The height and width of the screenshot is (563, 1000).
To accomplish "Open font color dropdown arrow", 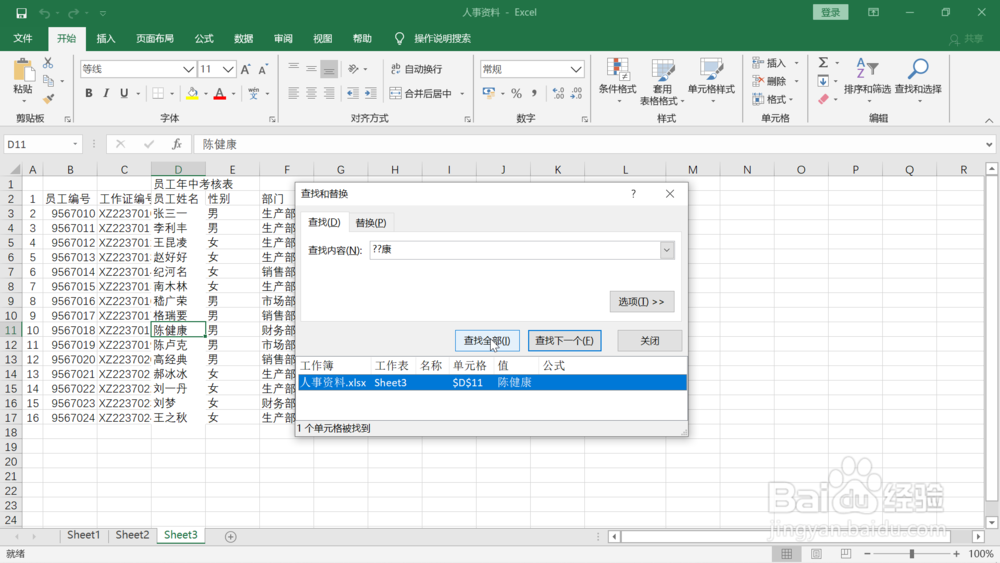I will coord(233,94).
